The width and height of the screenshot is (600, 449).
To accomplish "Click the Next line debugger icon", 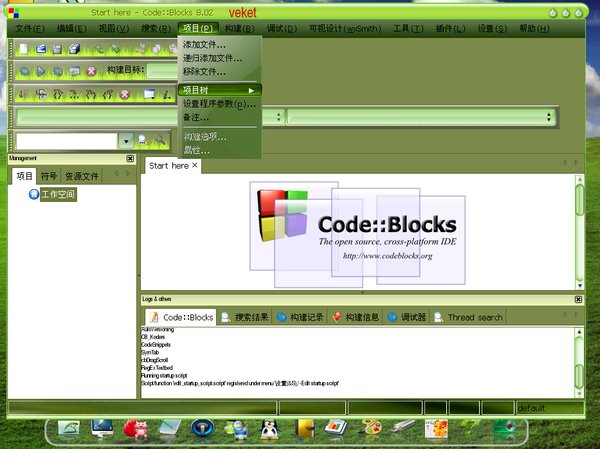I will (x=57, y=94).
